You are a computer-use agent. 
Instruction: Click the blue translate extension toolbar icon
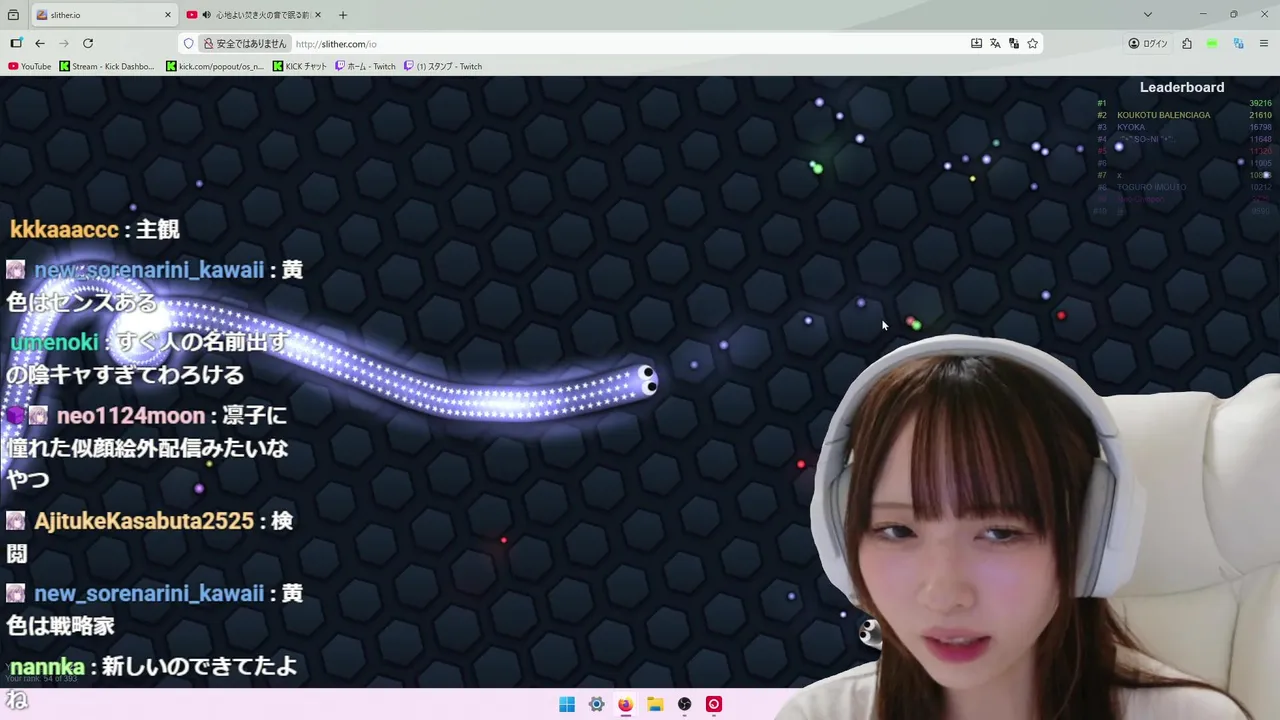coord(1238,44)
